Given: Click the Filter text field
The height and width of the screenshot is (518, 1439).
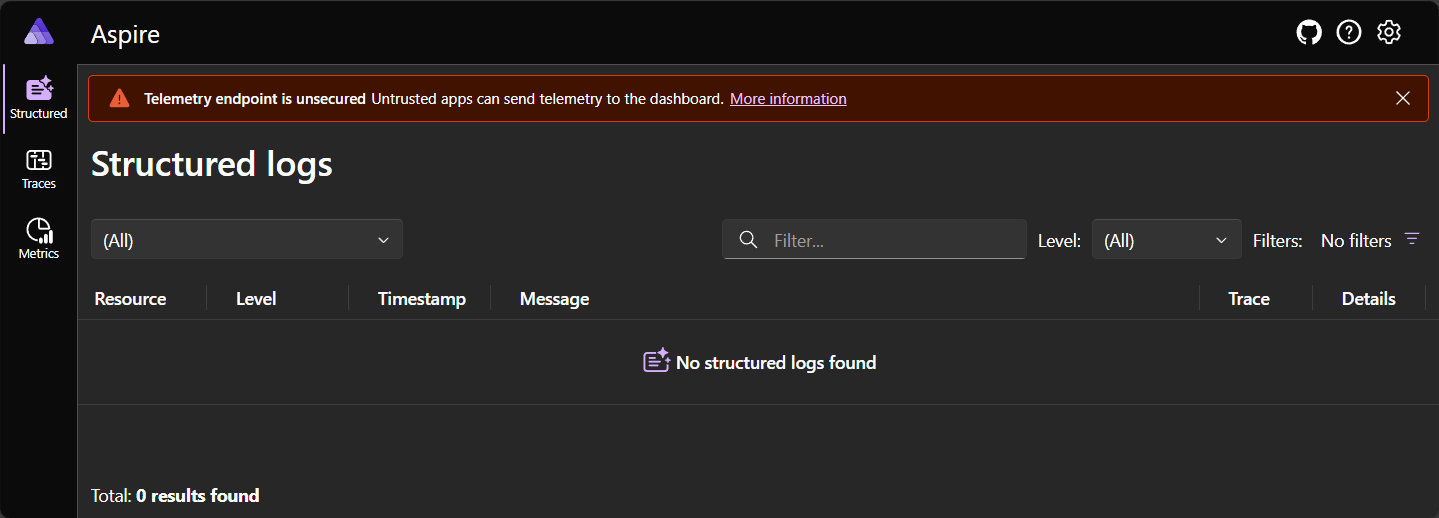Looking at the screenshot, I should [x=890, y=240].
